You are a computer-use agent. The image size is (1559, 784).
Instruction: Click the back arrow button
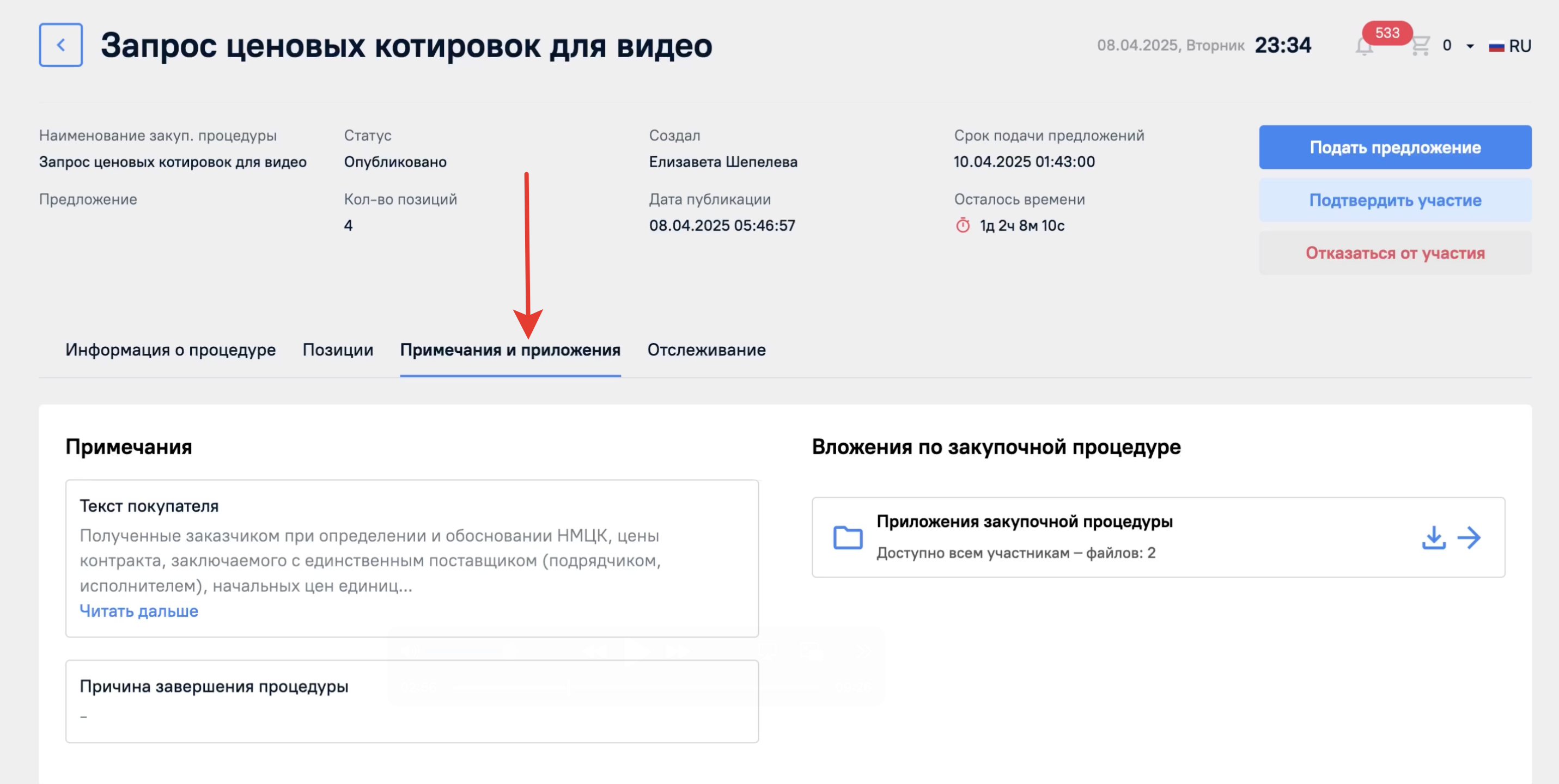(x=60, y=45)
